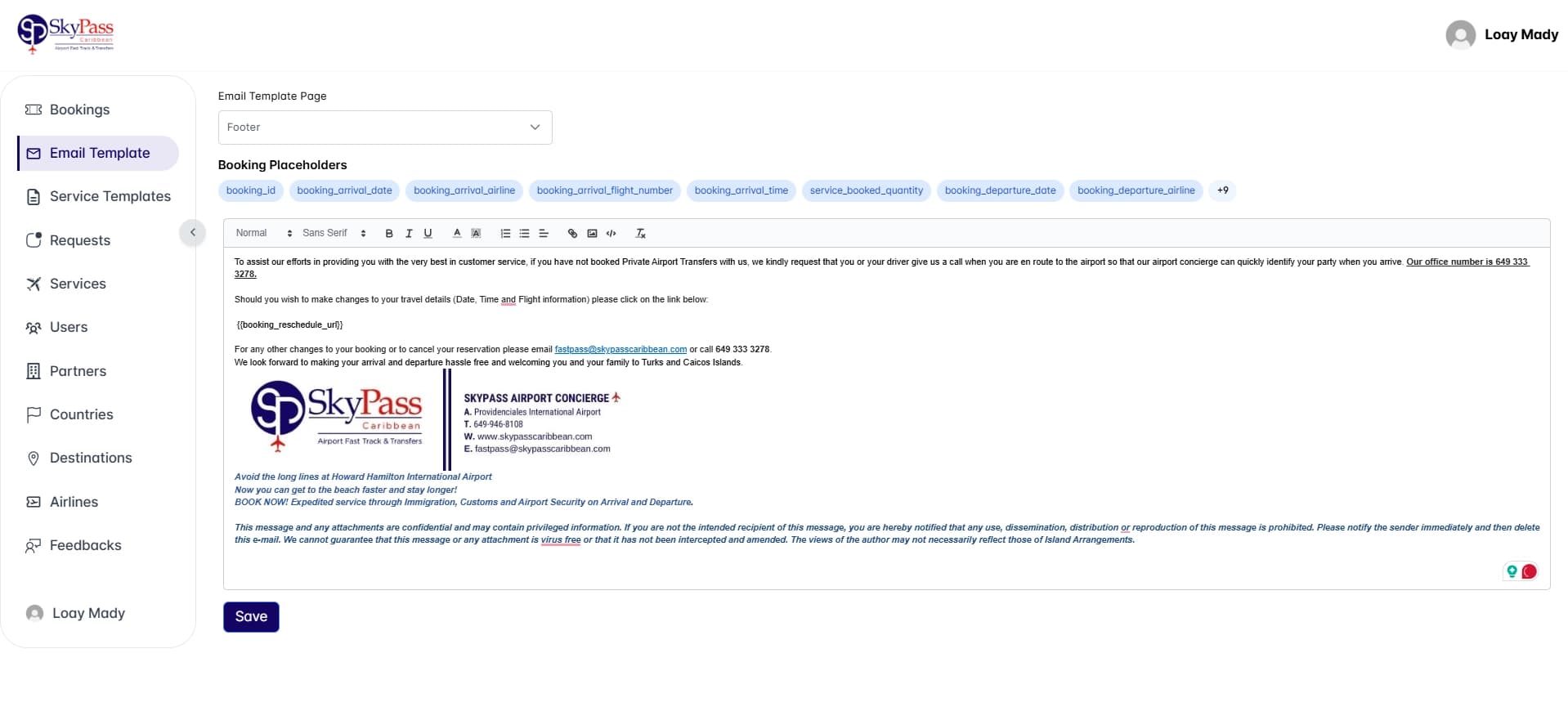Click the Services airplane icon

(x=34, y=284)
